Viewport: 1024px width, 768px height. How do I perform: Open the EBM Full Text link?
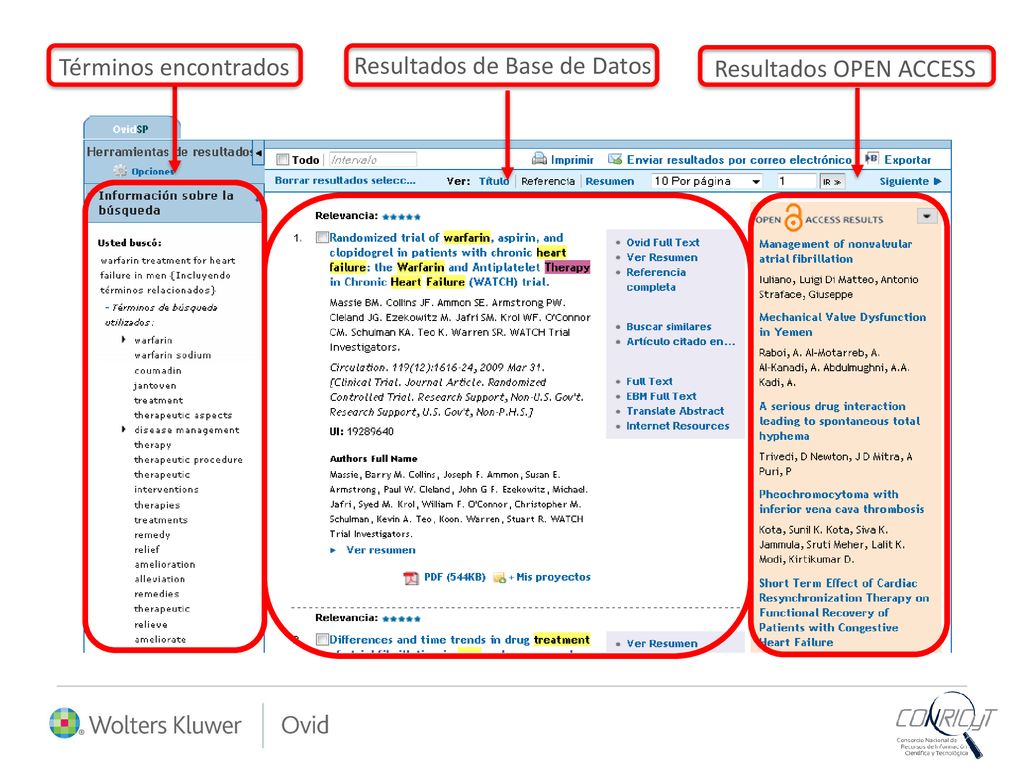(661, 396)
